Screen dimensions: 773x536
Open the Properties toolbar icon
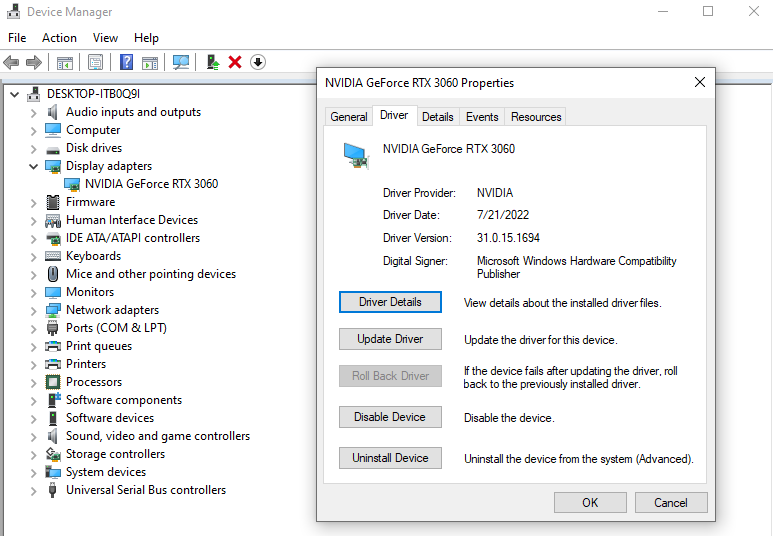click(x=95, y=62)
